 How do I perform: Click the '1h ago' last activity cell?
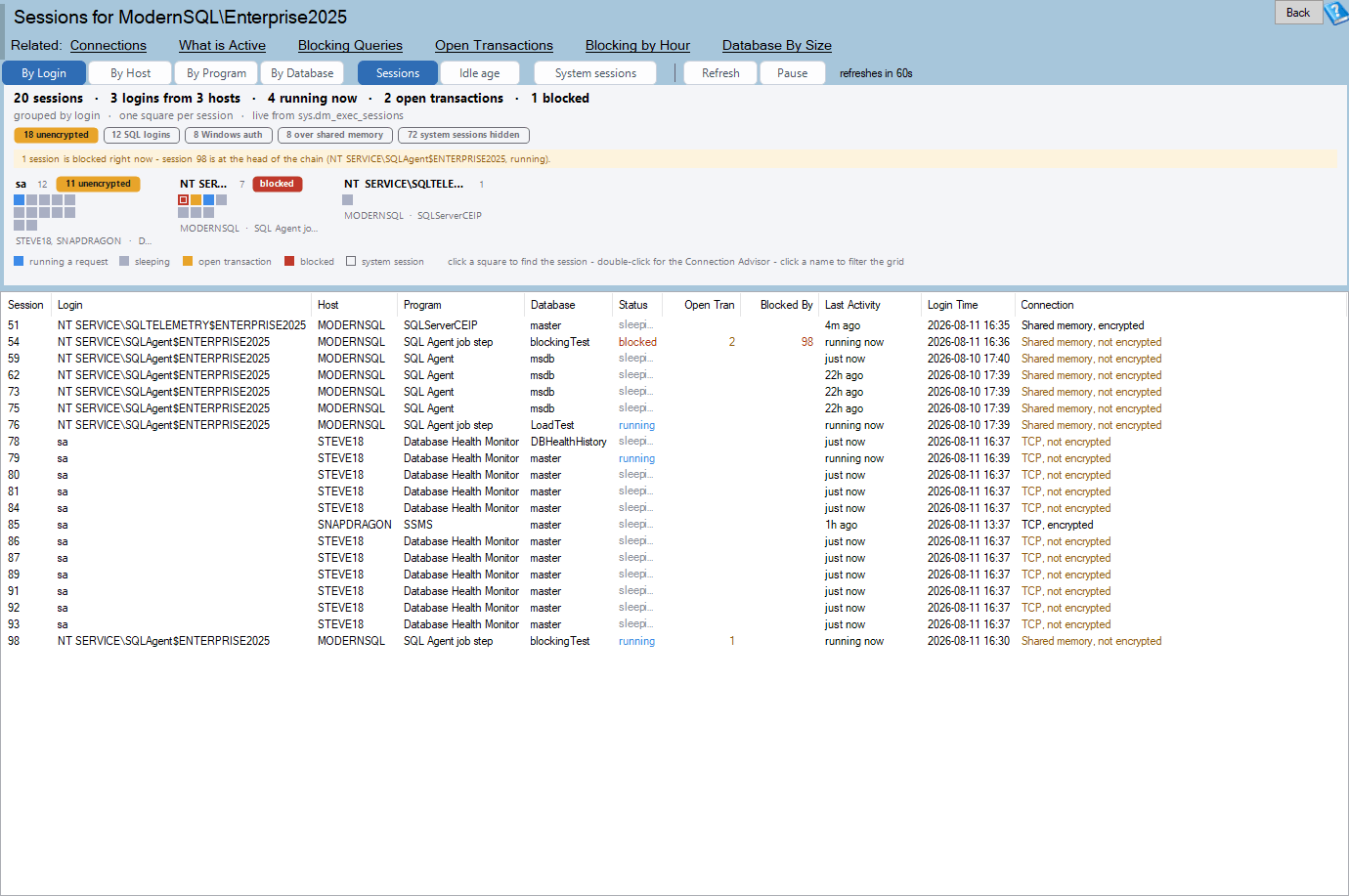click(x=841, y=525)
